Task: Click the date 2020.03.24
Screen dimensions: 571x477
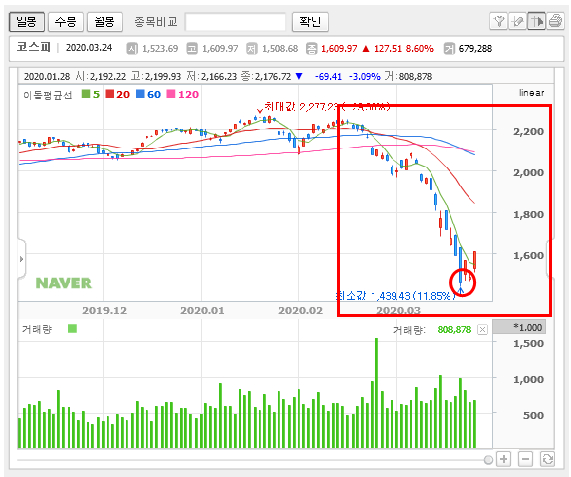Action: (x=89, y=48)
